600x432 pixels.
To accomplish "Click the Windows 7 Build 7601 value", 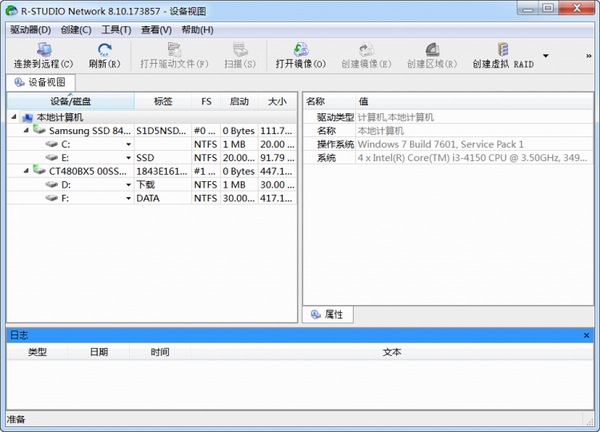I will coord(440,144).
